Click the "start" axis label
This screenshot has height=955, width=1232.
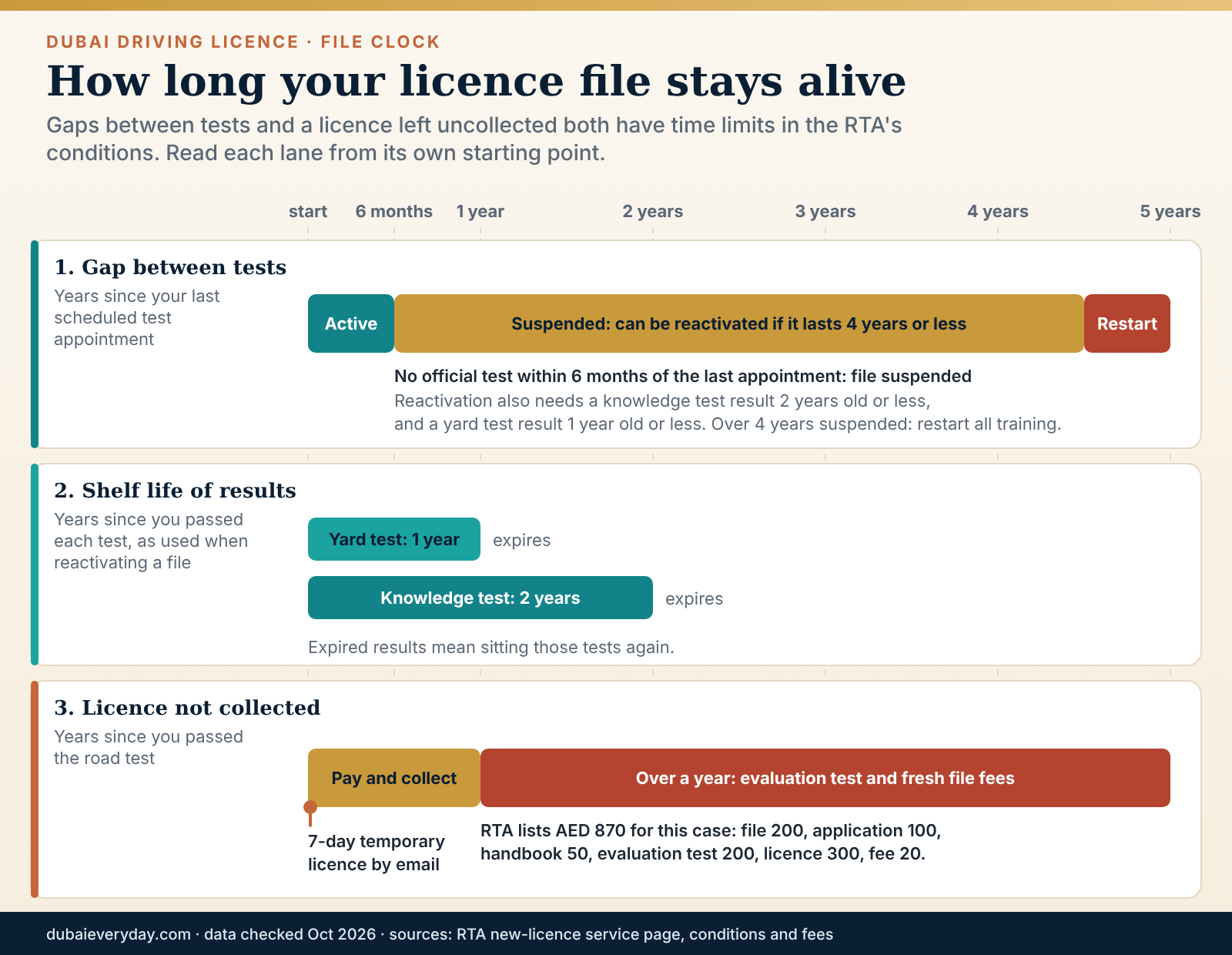308,211
